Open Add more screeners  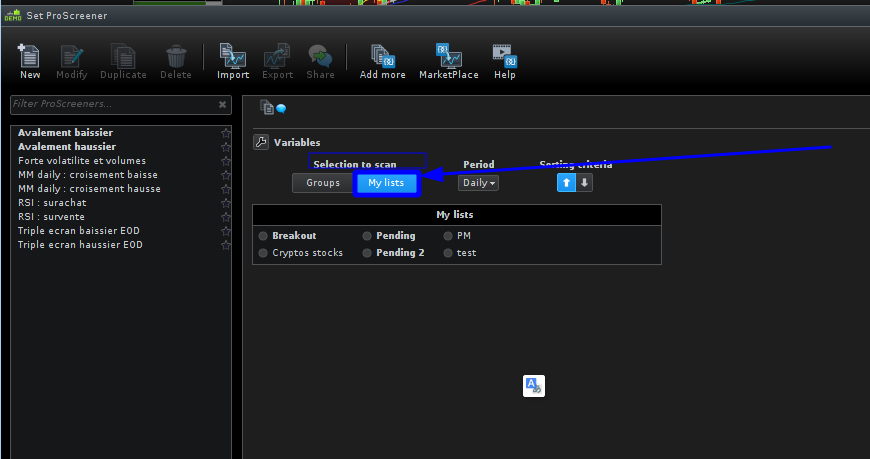tap(382, 62)
